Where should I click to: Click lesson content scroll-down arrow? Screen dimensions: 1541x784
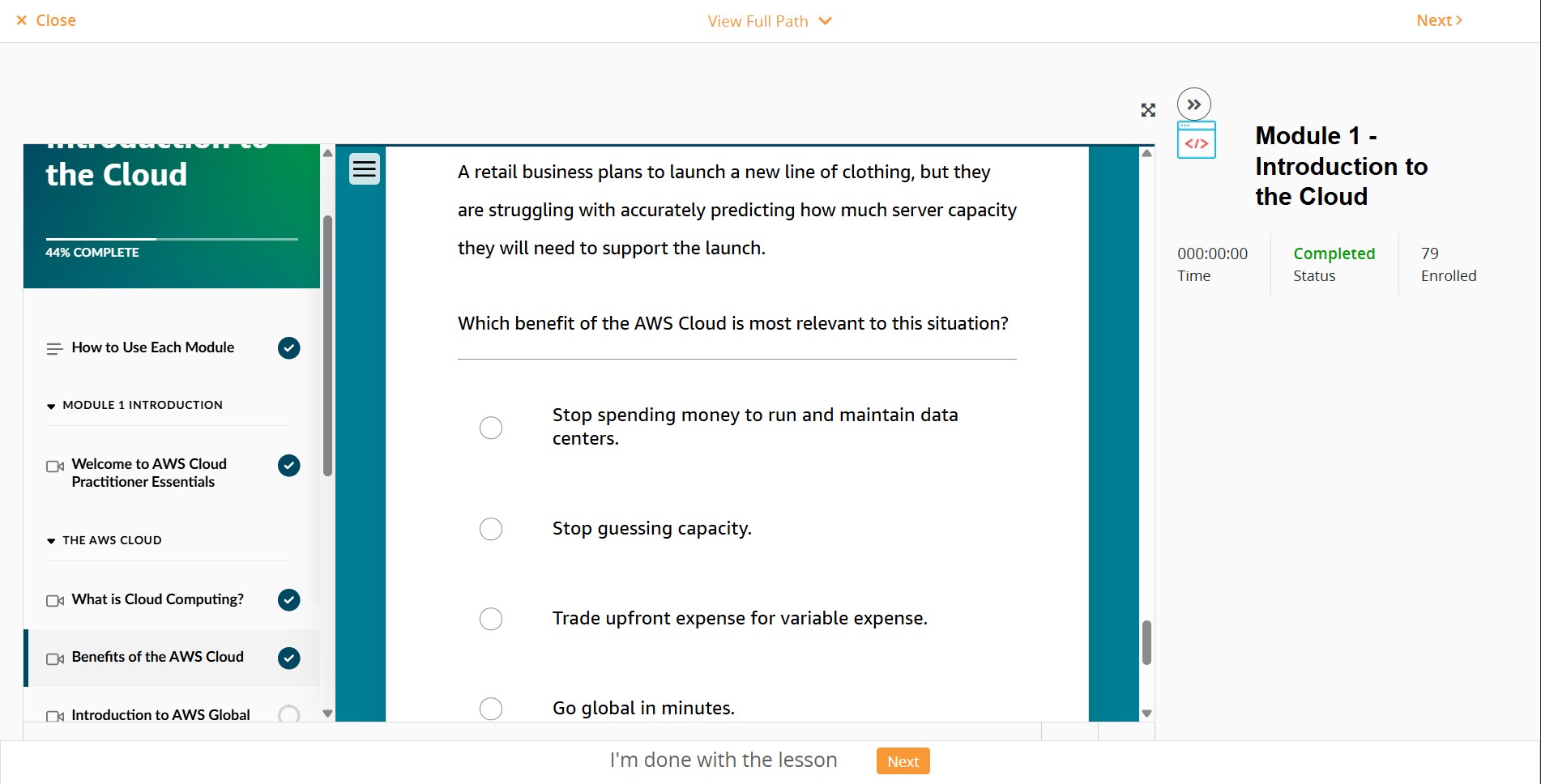pyautogui.click(x=1146, y=714)
